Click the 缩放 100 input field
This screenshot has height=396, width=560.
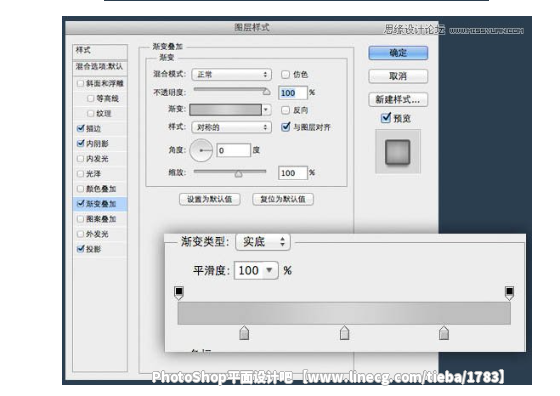pos(292,173)
